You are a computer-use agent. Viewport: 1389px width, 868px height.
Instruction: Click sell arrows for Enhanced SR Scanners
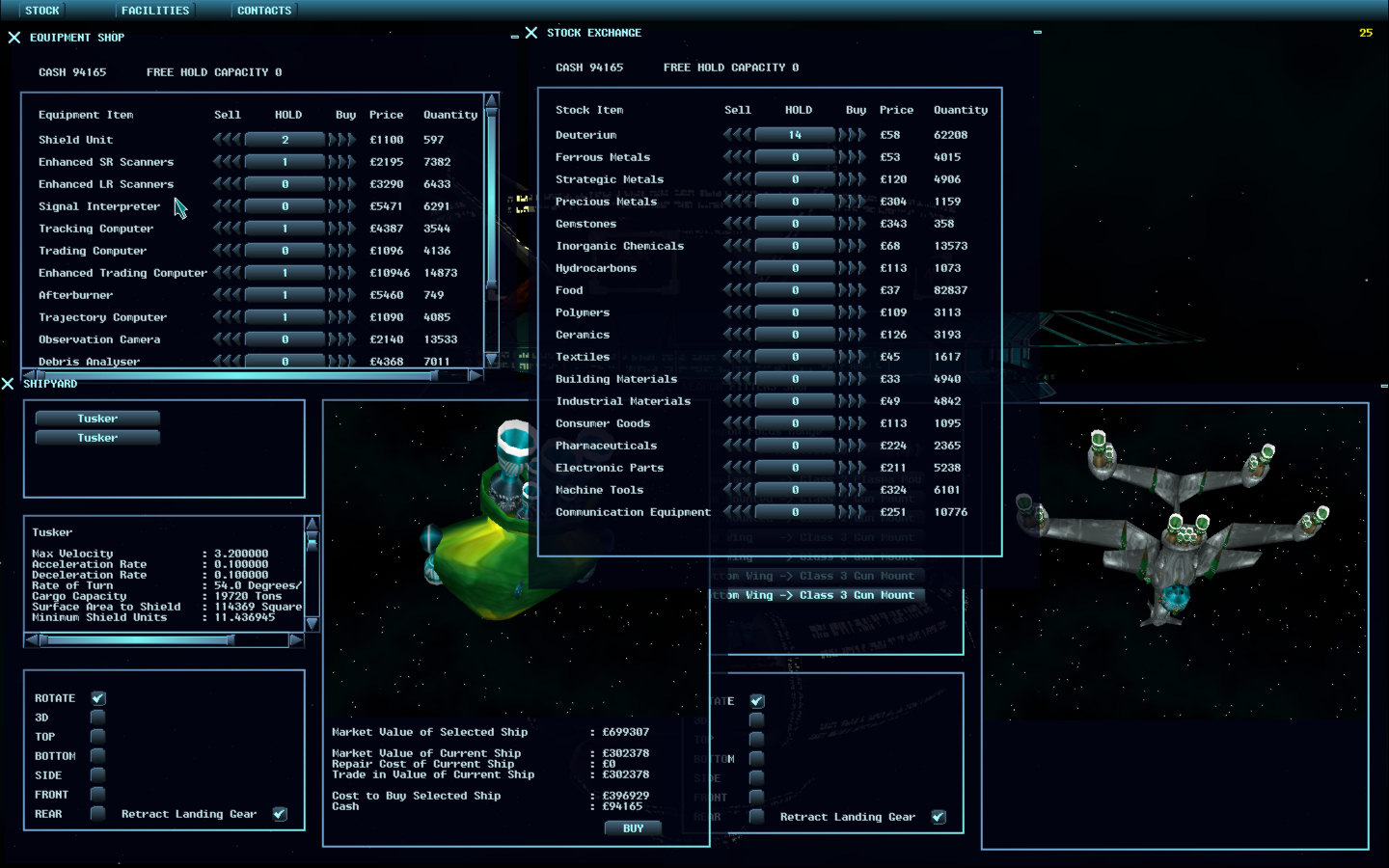[227, 162]
